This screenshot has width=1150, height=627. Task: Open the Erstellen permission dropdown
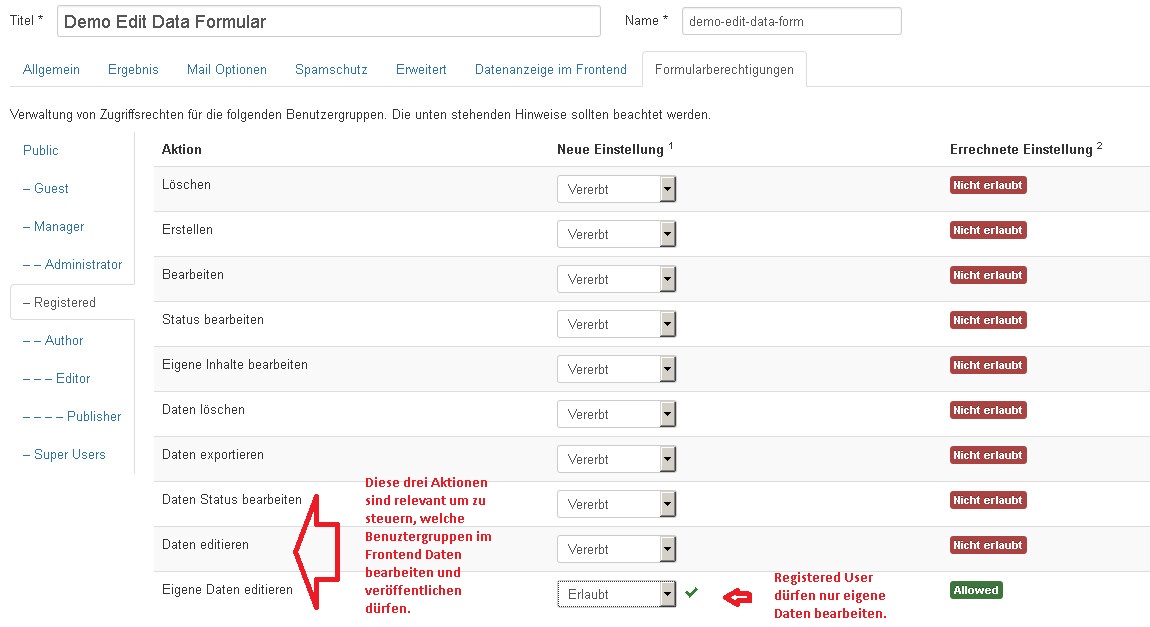click(616, 233)
